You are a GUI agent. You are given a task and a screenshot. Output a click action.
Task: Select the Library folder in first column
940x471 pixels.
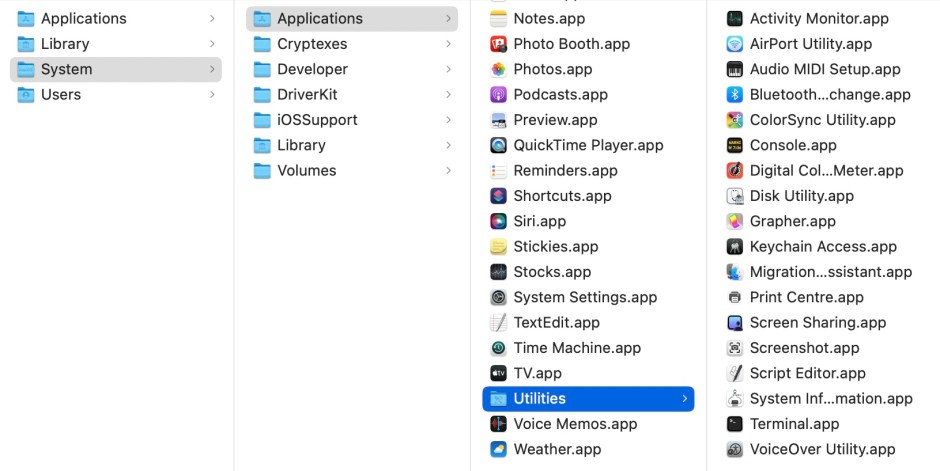point(65,44)
